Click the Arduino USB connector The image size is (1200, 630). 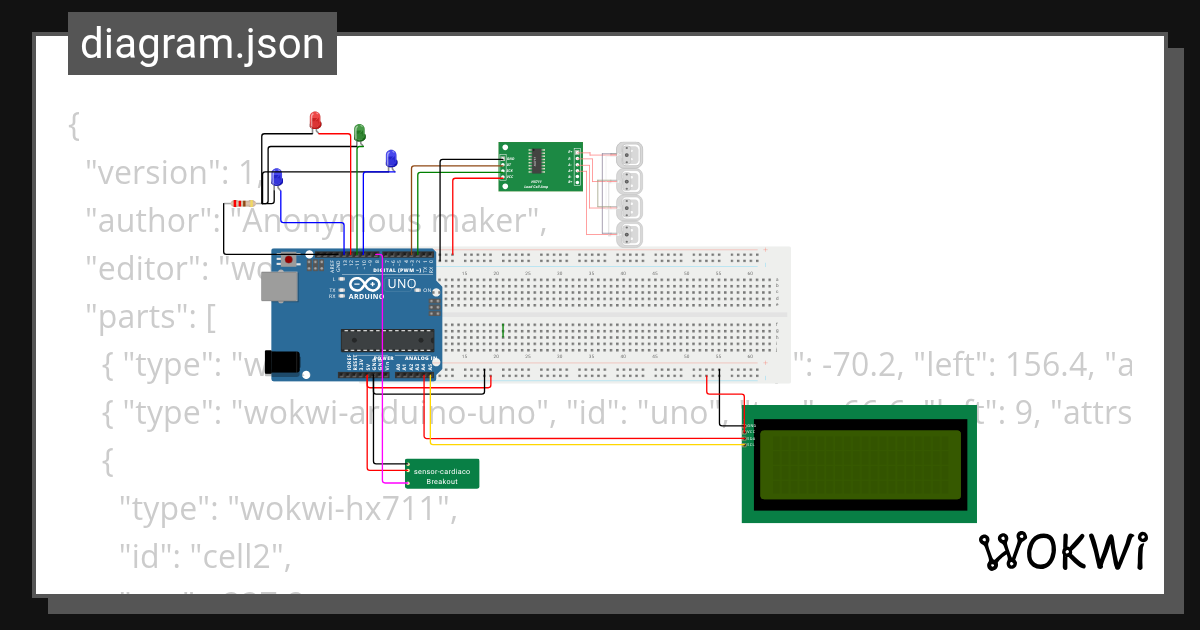tap(278, 288)
